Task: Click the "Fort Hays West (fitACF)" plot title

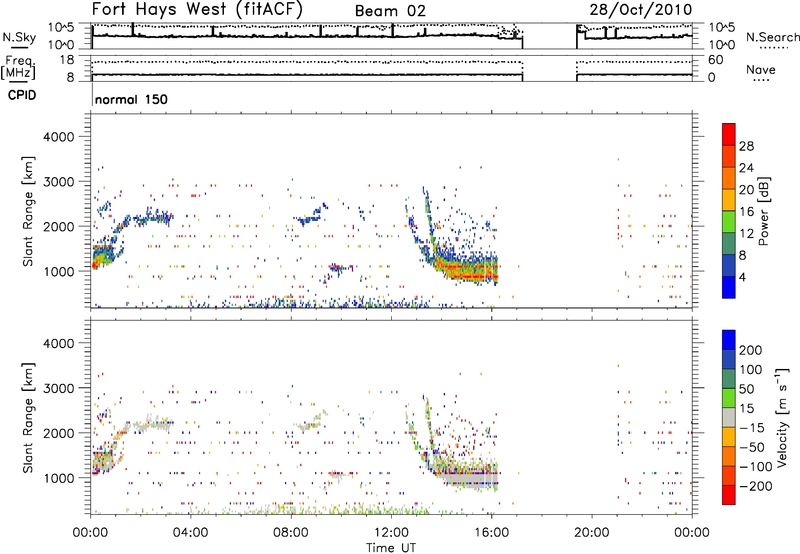Action: coord(197,9)
